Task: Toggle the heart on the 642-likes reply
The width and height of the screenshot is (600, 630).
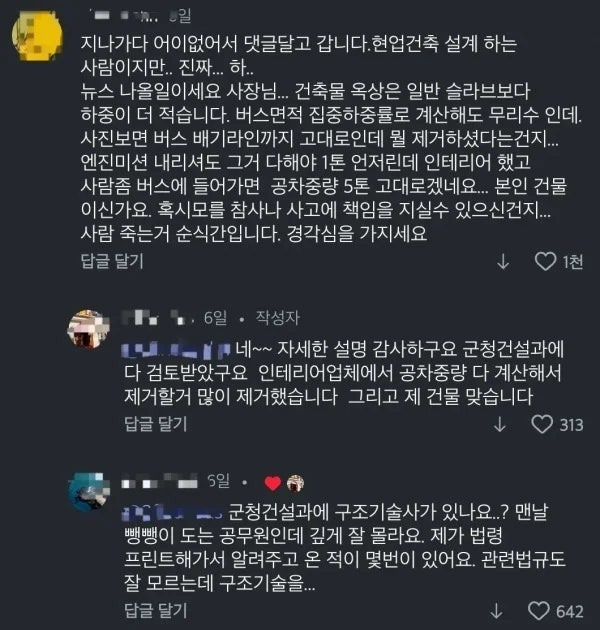Action: pos(539,611)
